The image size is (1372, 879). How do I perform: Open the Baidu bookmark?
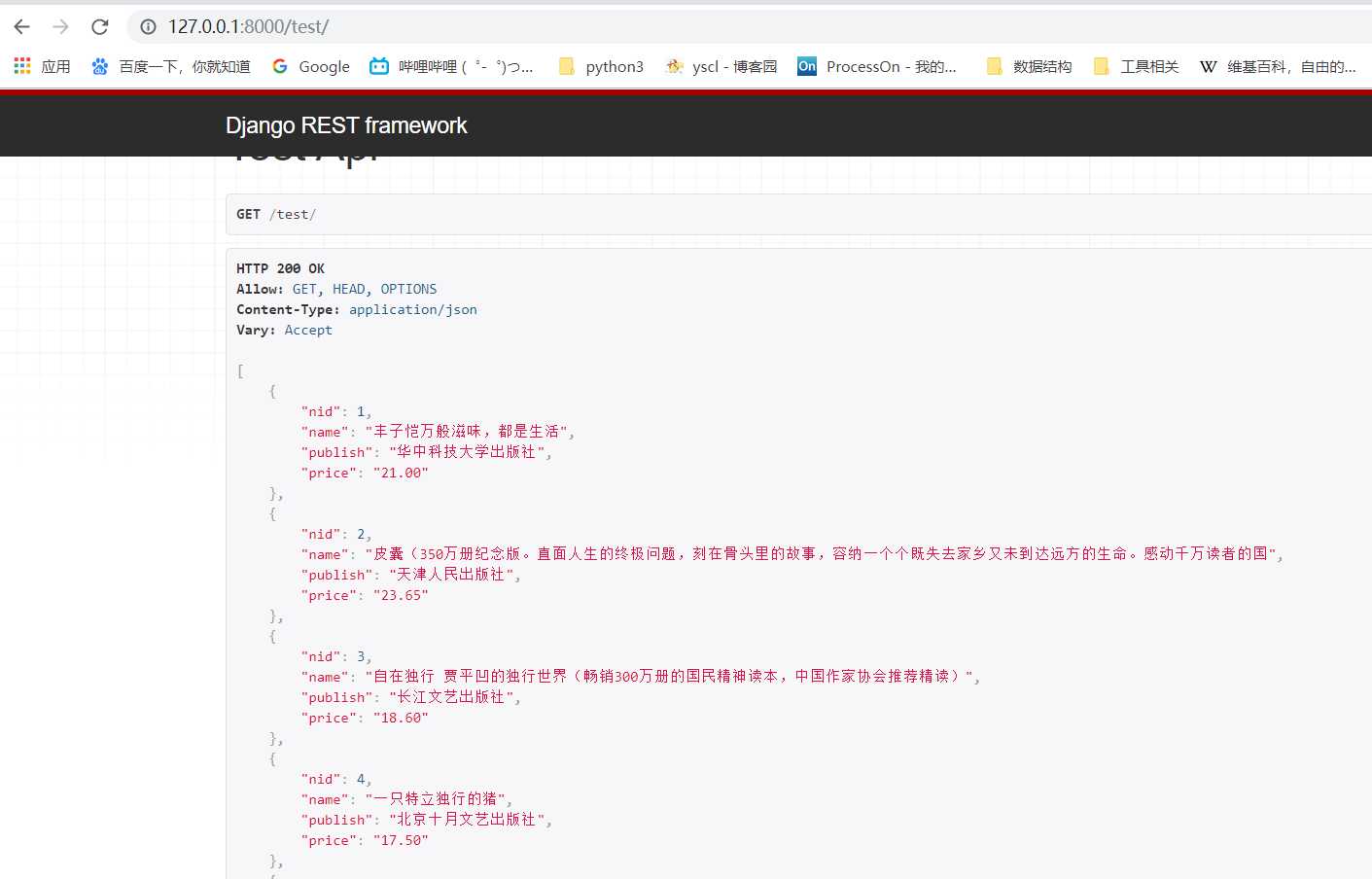[x=171, y=66]
